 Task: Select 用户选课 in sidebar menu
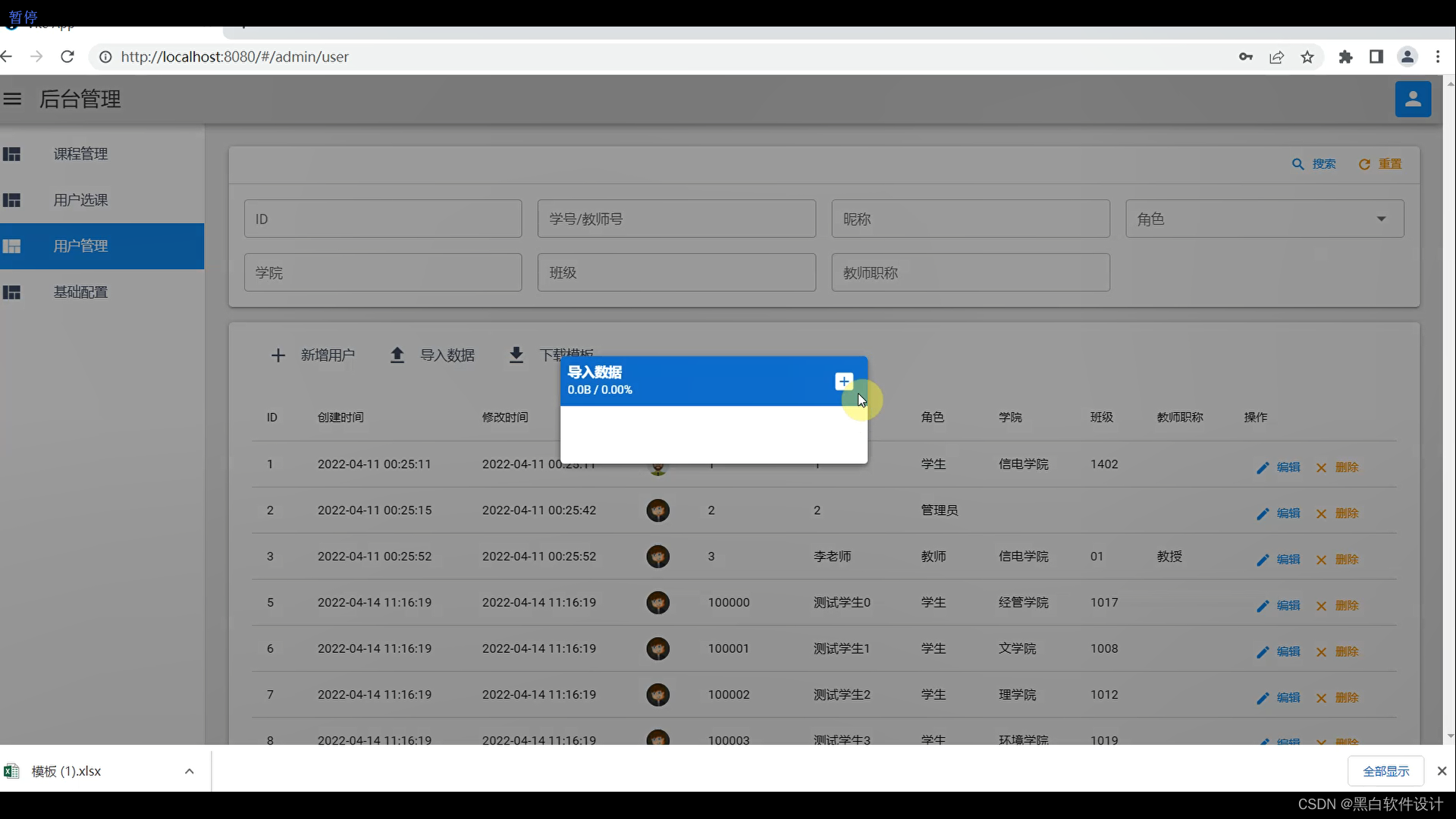coord(80,200)
